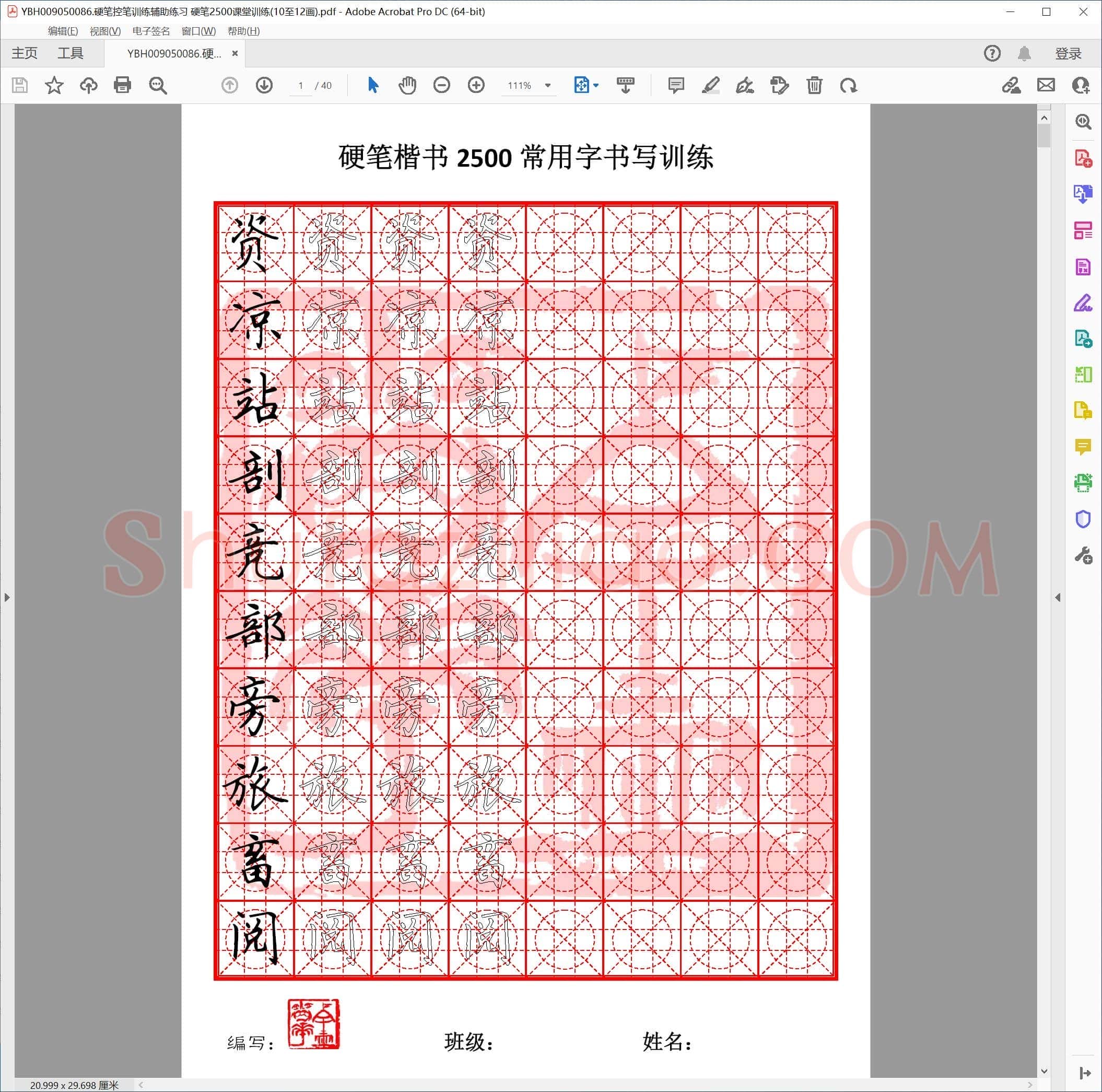Screen dimensions: 1102x1092
Task: Click the page size 20.999 x 29.698 厘米 label
Action: [x=74, y=1085]
